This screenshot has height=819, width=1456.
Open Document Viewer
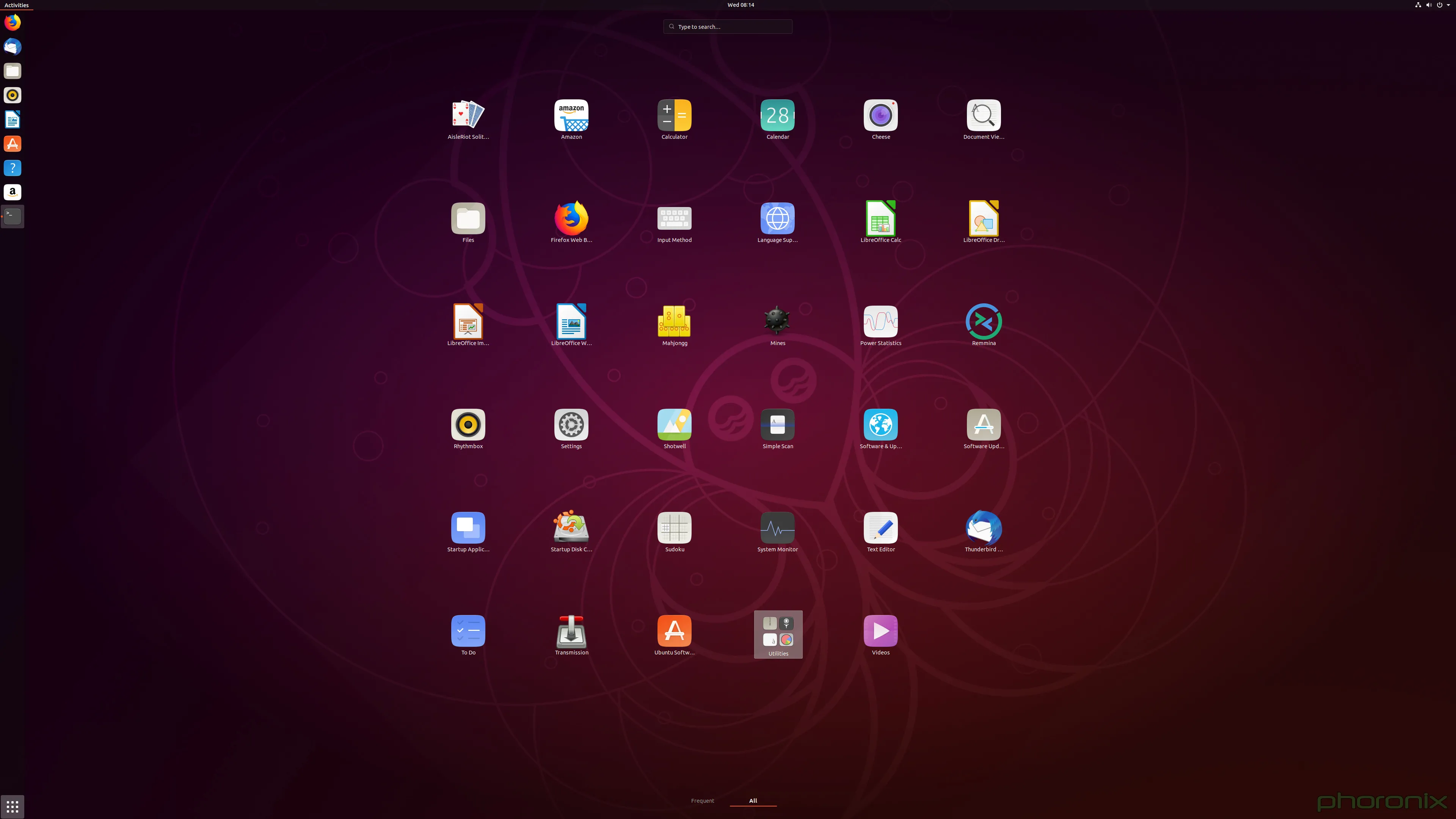point(984,120)
